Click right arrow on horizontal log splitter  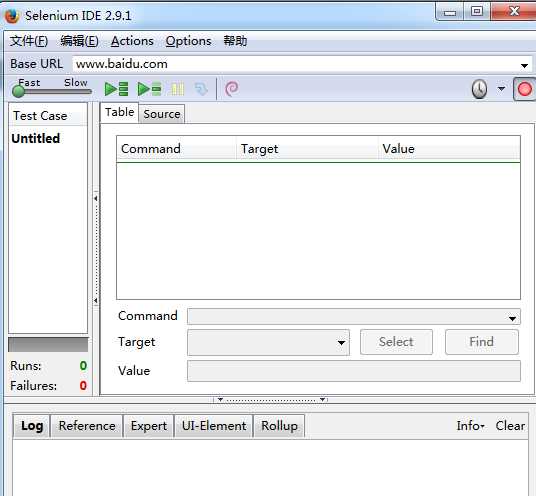[x=322, y=399]
